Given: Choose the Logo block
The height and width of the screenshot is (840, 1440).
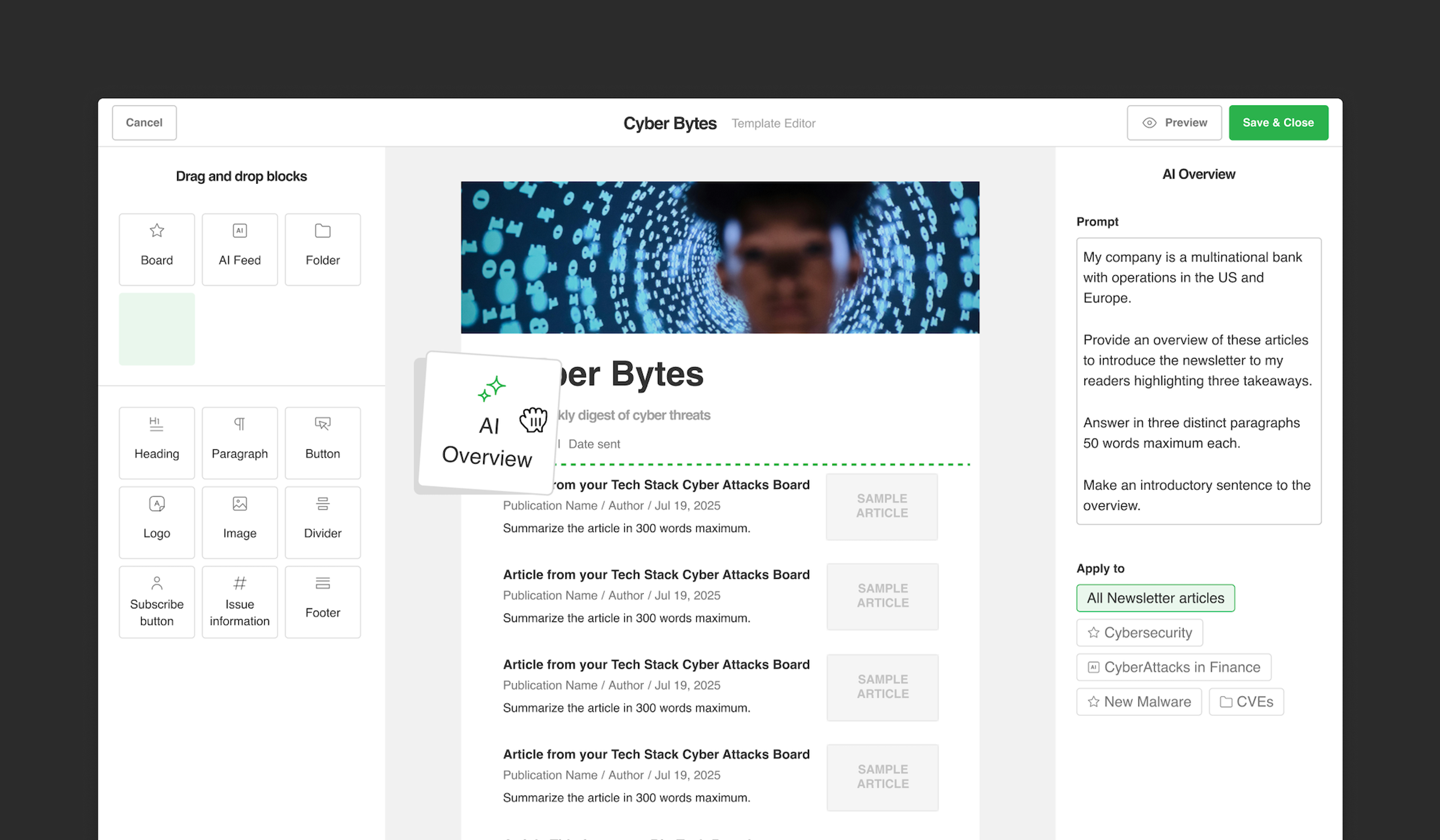Looking at the screenshot, I should (157, 523).
